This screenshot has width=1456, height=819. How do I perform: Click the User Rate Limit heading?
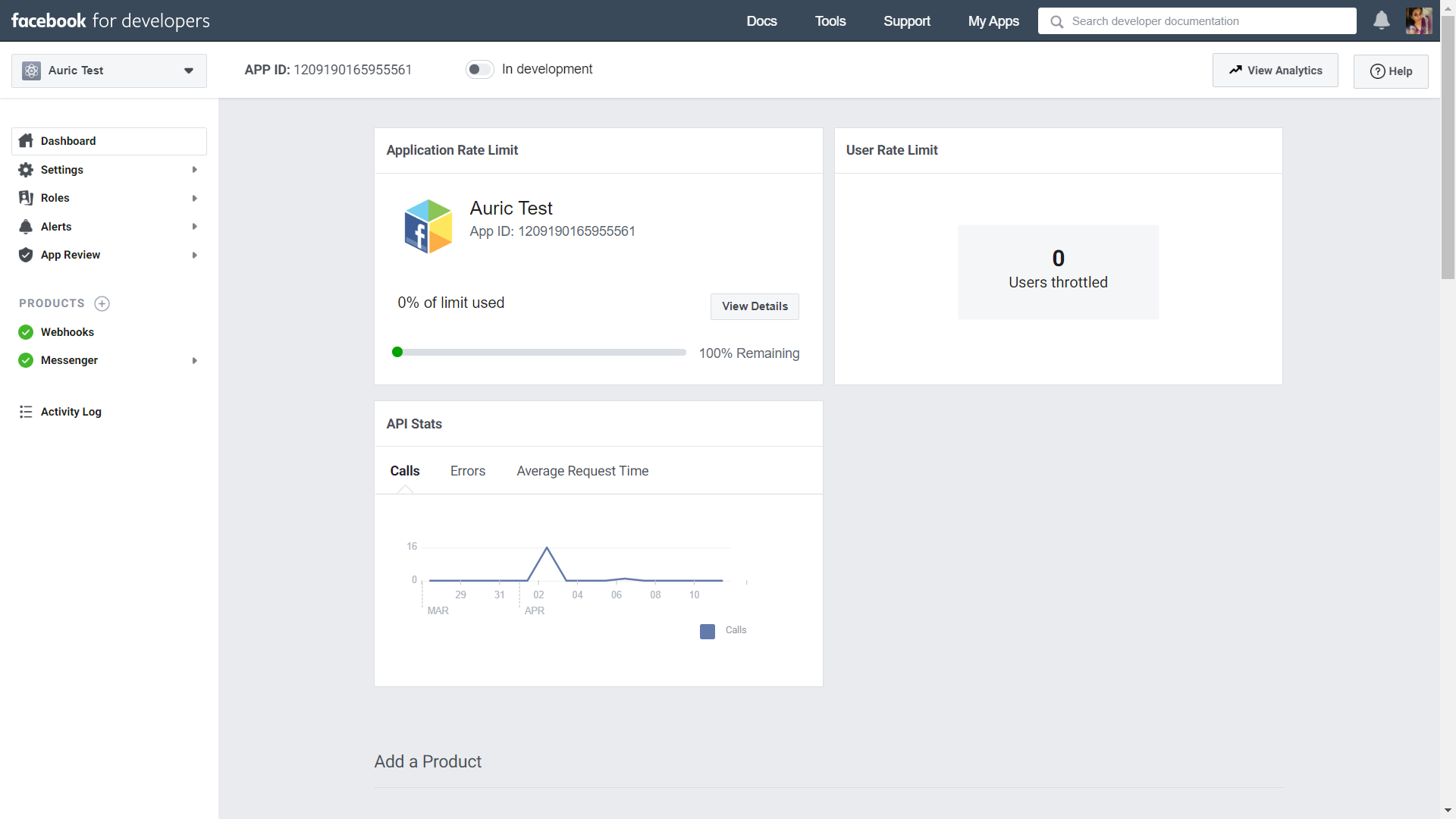(x=892, y=150)
